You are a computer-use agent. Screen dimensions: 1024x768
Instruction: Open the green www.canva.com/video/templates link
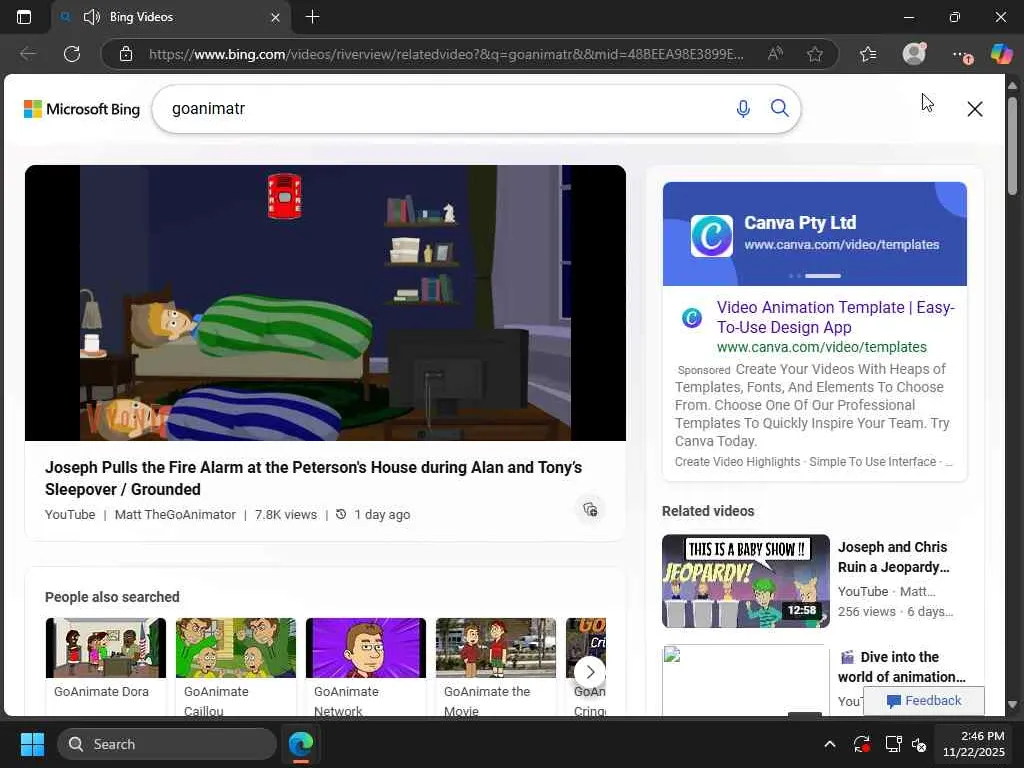tap(822, 347)
